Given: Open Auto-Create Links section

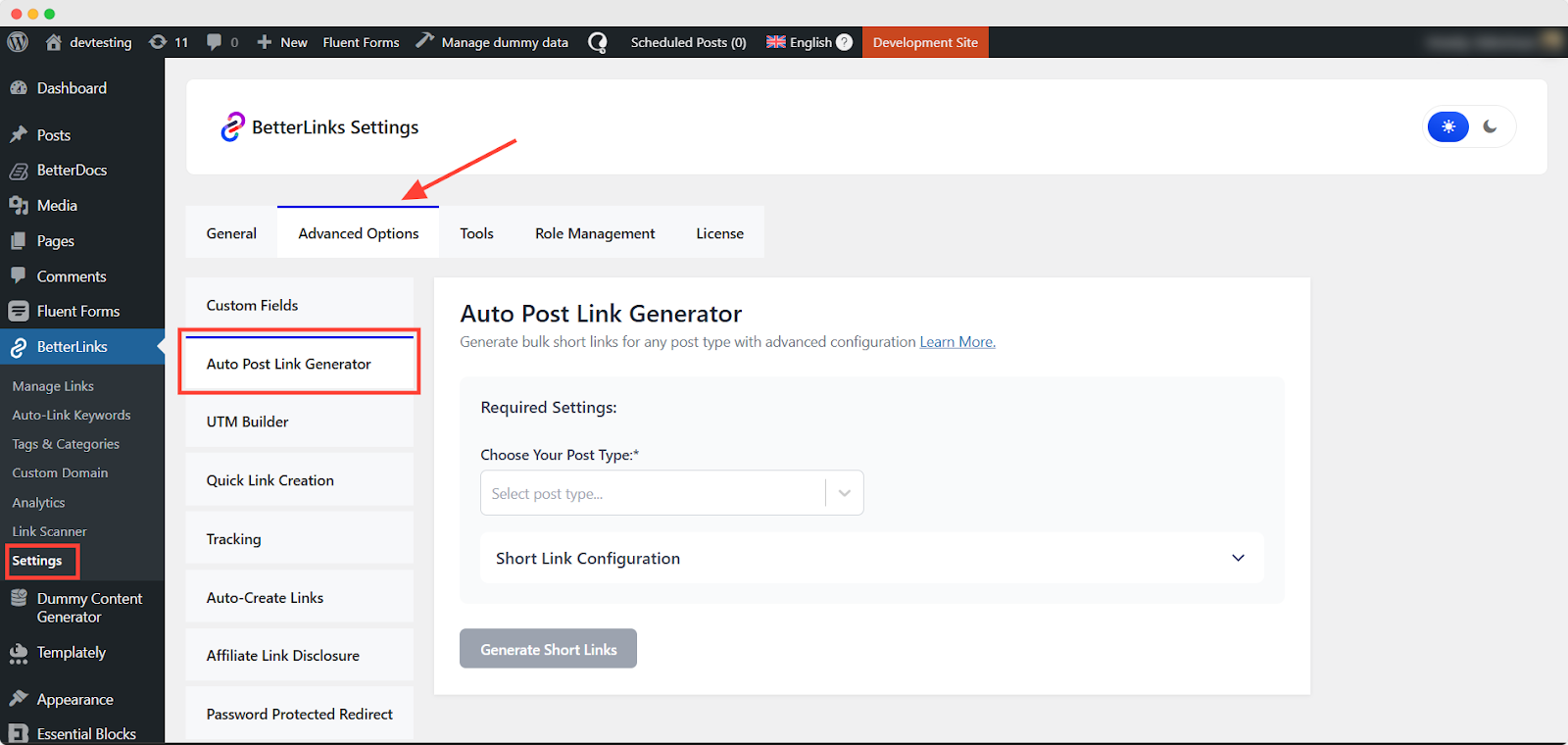Looking at the screenshot, I should 300,597.
